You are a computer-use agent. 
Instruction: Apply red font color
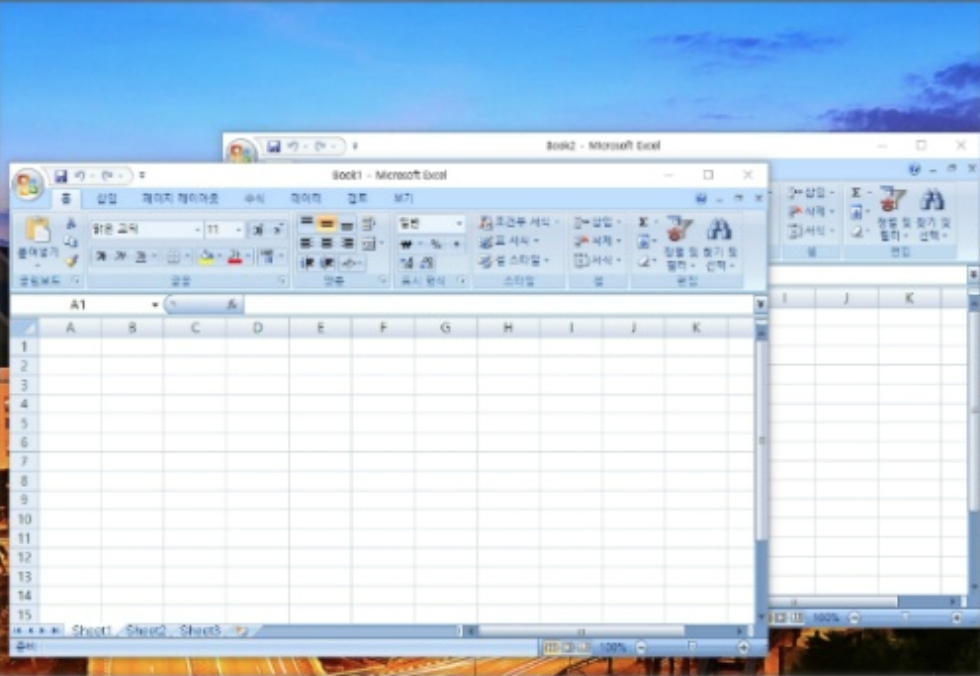point(235,257)
